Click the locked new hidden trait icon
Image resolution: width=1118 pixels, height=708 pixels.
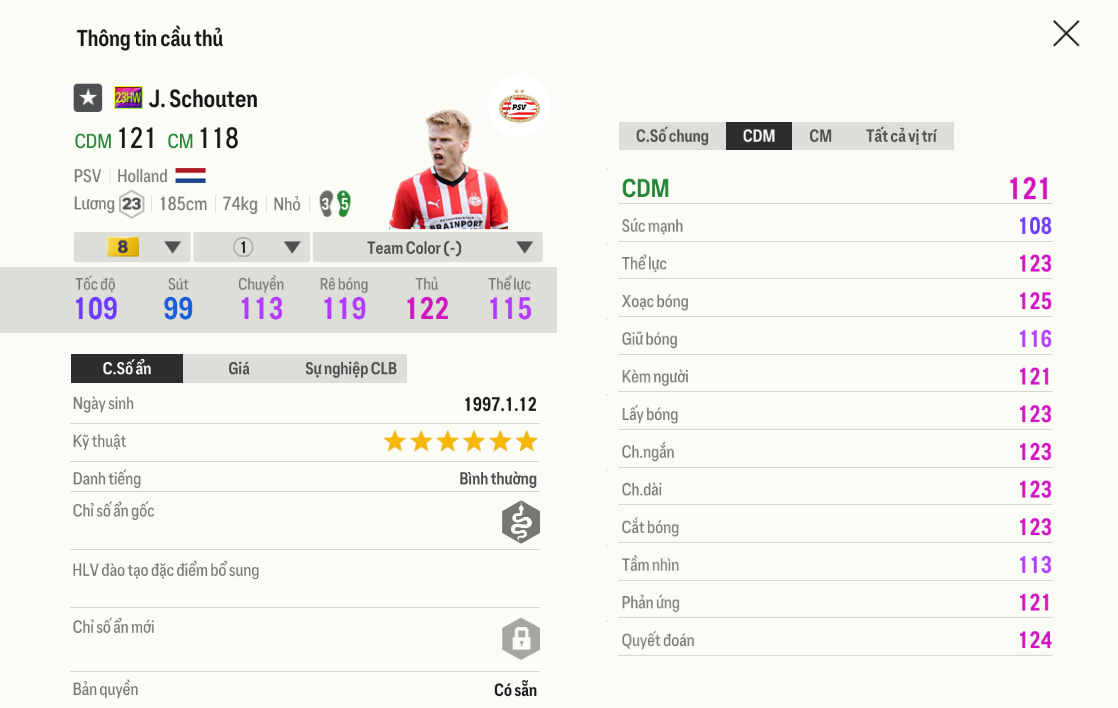click(x=520, y=639)
